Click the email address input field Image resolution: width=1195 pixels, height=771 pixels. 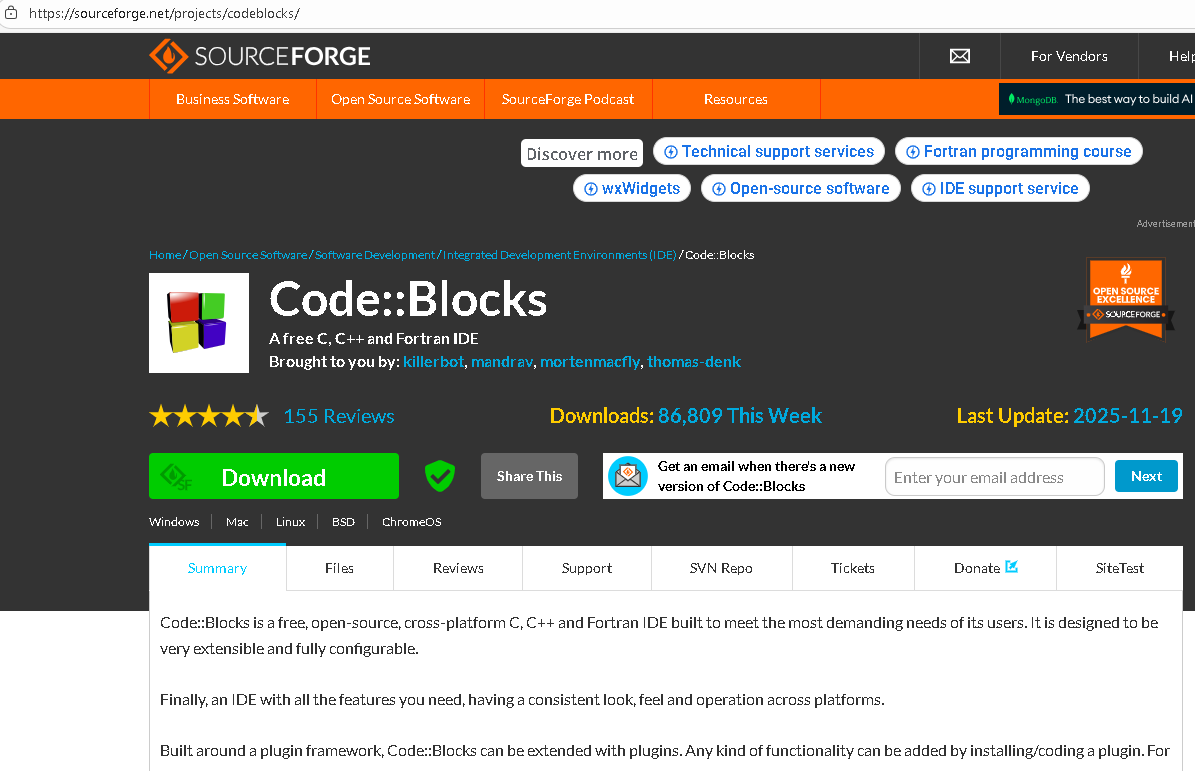[x=994, y=477]
